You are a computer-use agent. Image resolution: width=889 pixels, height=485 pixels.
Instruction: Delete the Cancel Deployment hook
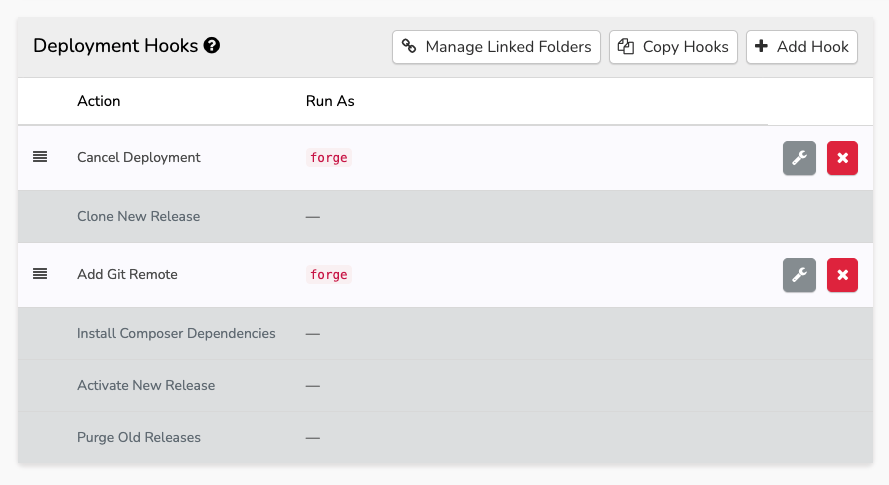(x=842, y=158)
